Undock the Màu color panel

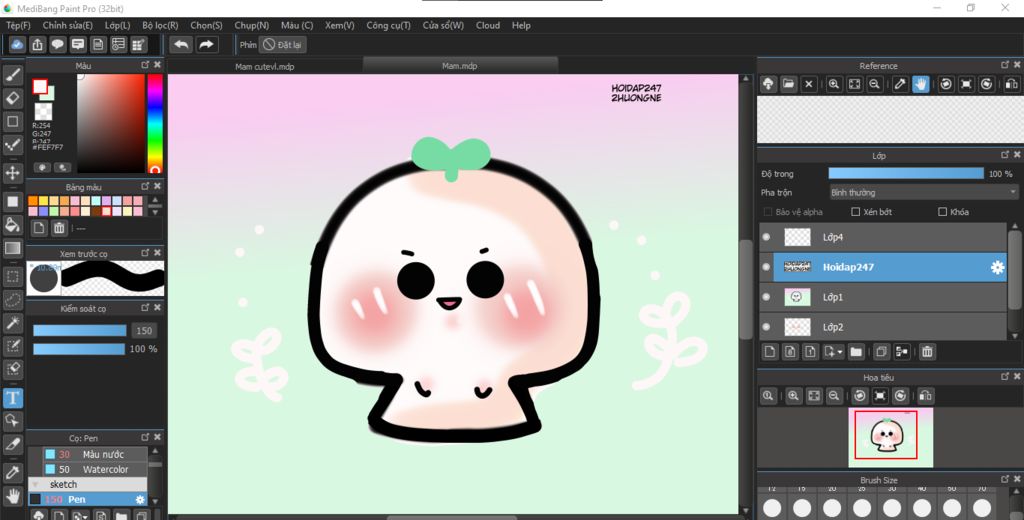coord(145,65)
